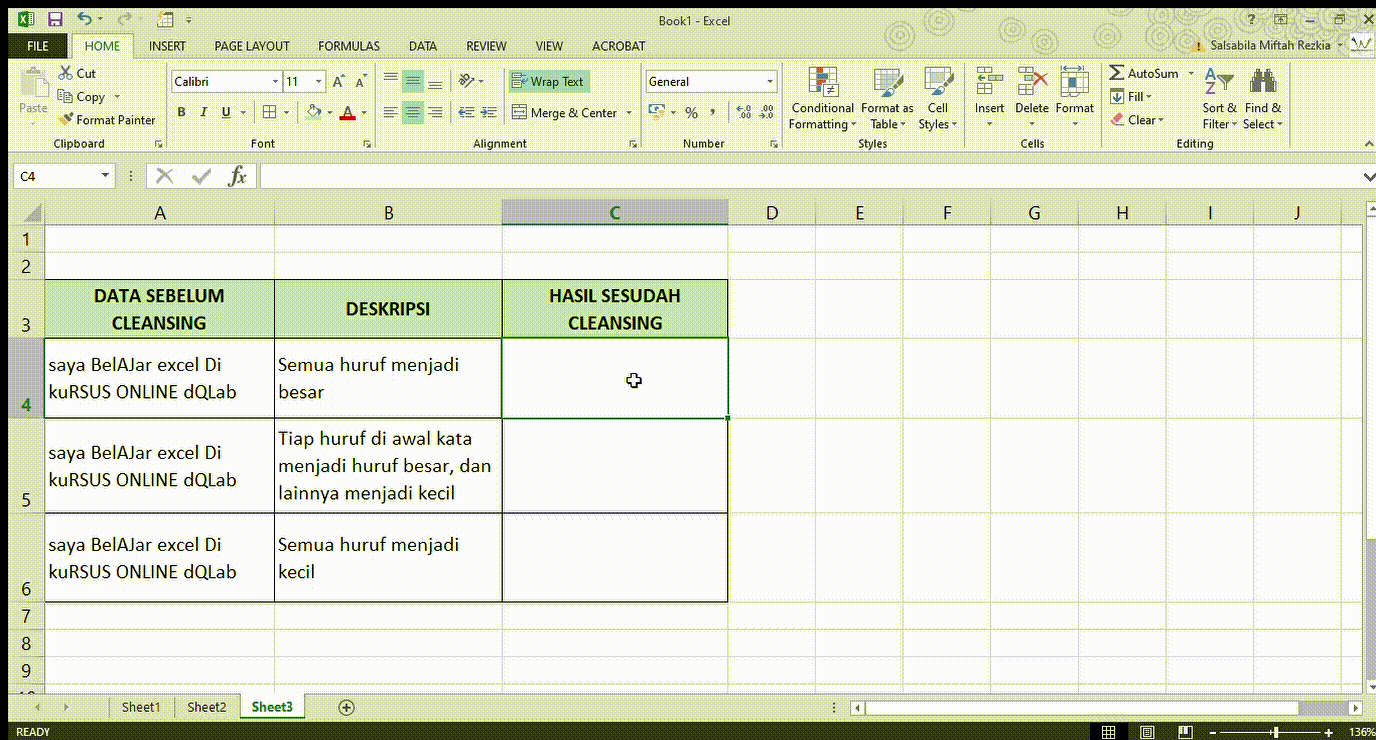Click the Find & Select binoculars icon

tap(1262, 78)
